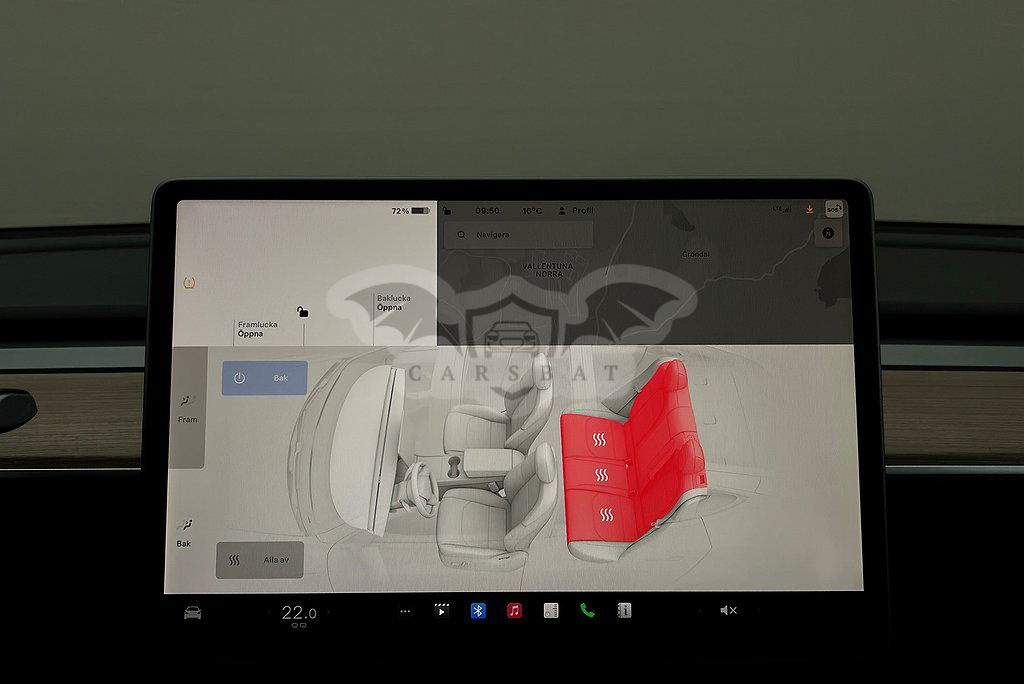The width and height of the screenshot is (1024, 684).
Task: Open the car controls menu icon
Action: coord(193,612)
